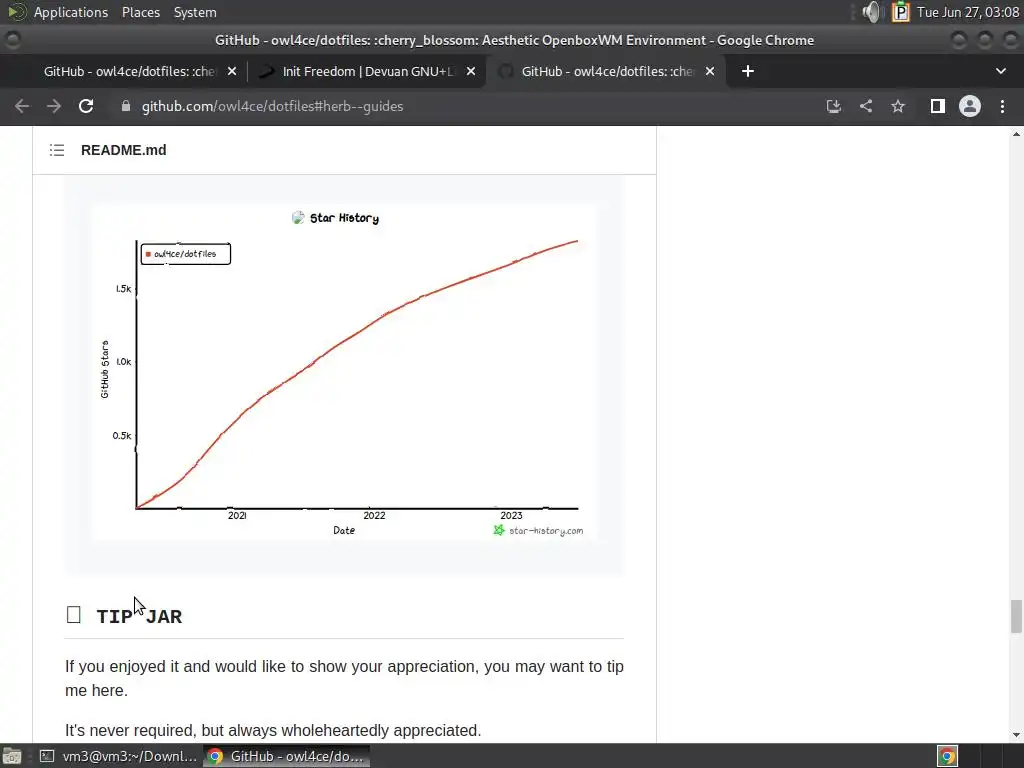The height and width of the screenshot is (768, 1024).
Task: Open the System menu
Action: pos(195,12)
